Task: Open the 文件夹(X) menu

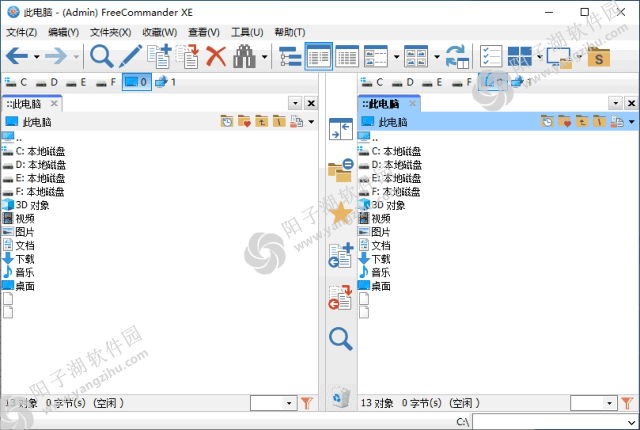Action: [x=111, y=32]
